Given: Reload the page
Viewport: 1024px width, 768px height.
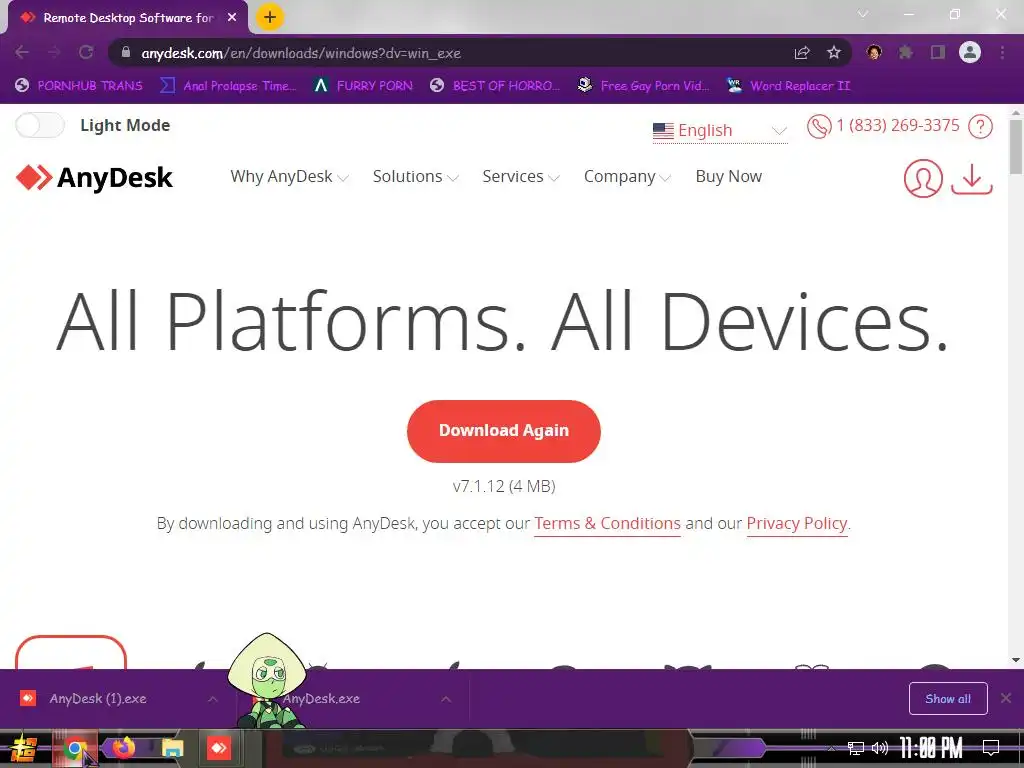Looking at the screenshot, I should (x=86, y=52).
